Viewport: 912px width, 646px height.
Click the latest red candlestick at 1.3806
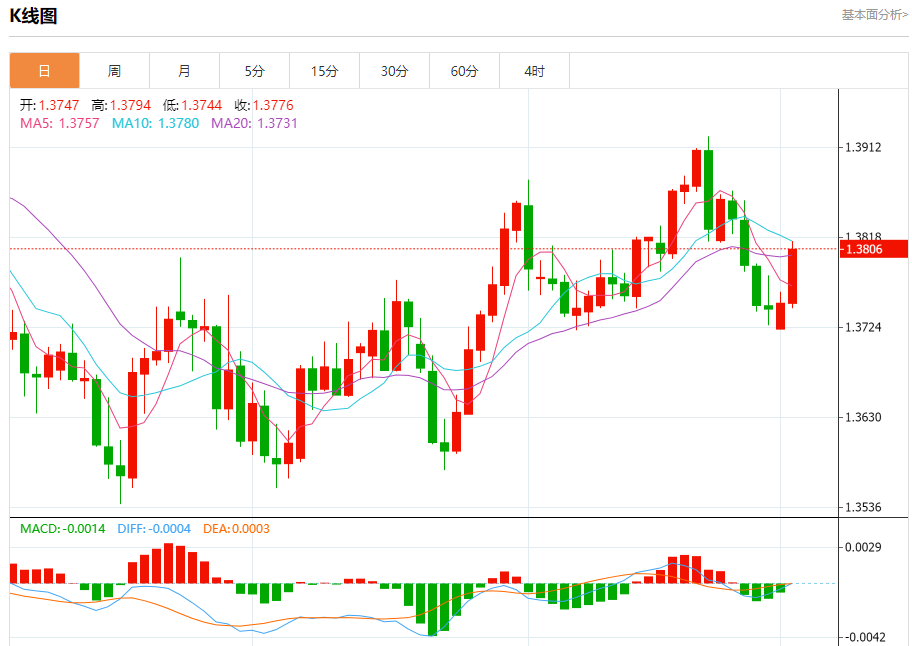coord(792,276)
